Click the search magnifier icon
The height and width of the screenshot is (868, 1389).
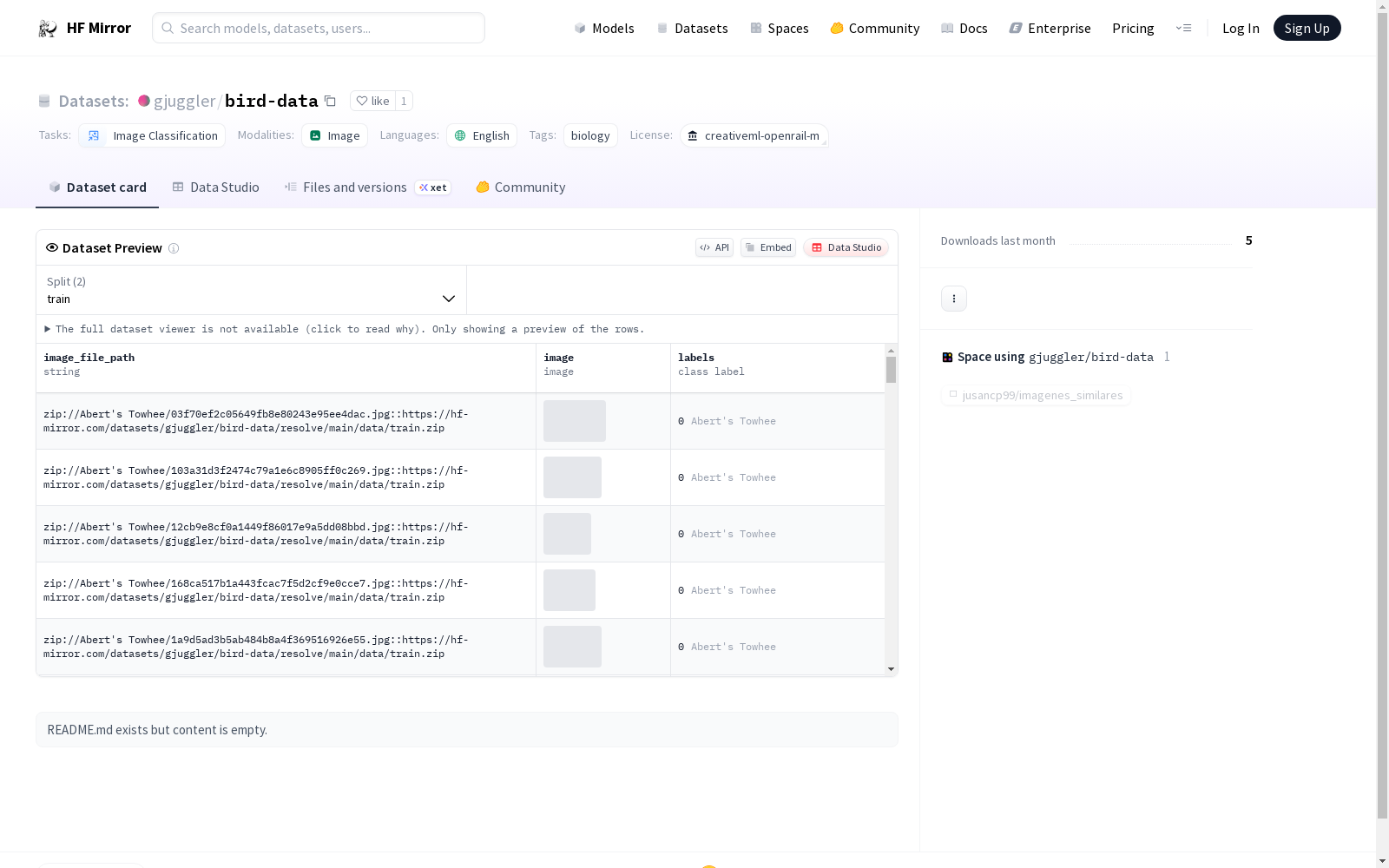point(168,28)
